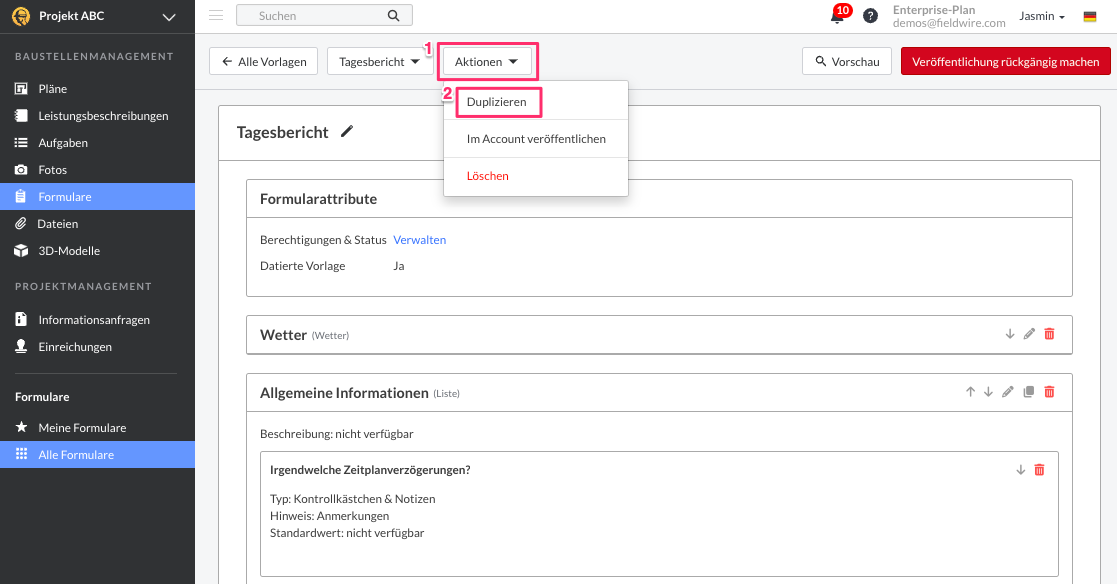Delete the Wetter section with trash icon
The height and width of the screenshot is (584, 1117).
point(1049,334)
